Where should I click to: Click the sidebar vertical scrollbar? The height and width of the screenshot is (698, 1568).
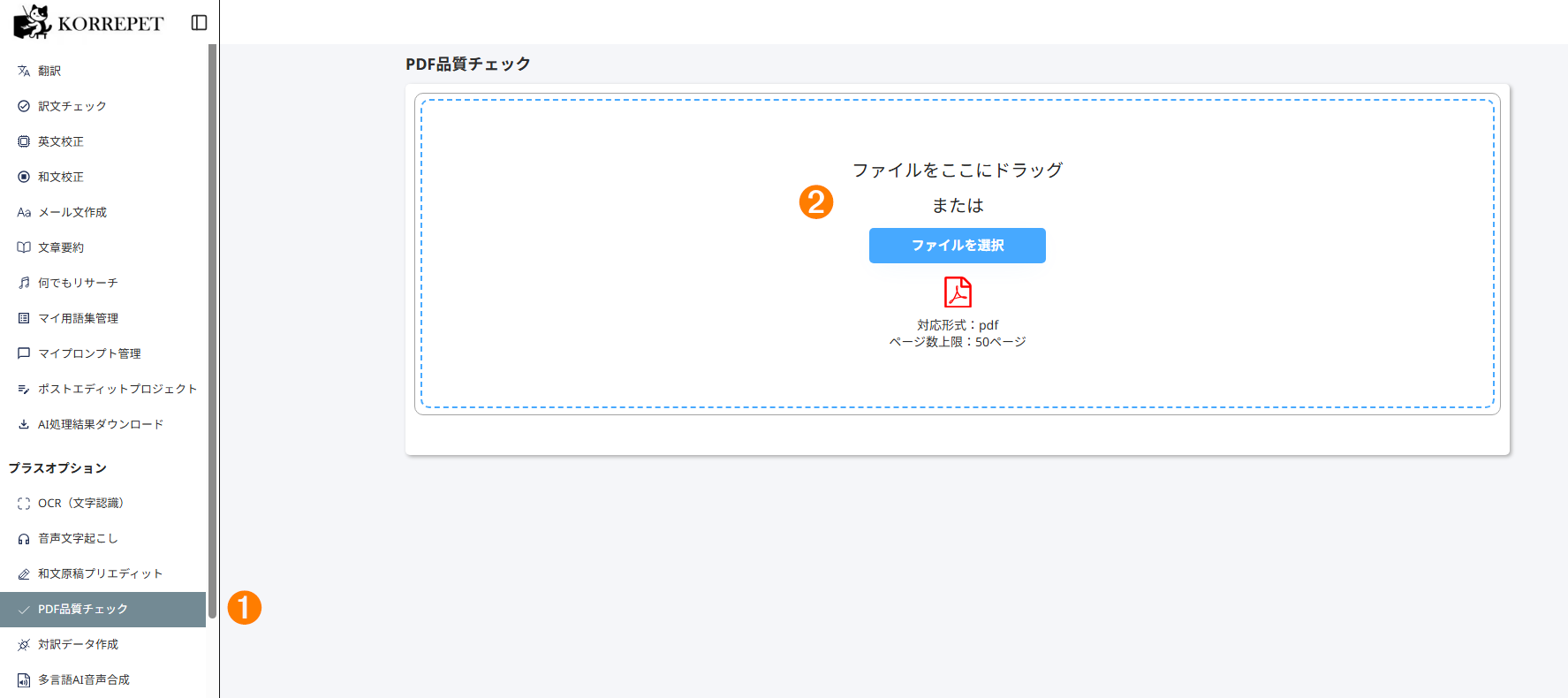click(x=212, y=331)
